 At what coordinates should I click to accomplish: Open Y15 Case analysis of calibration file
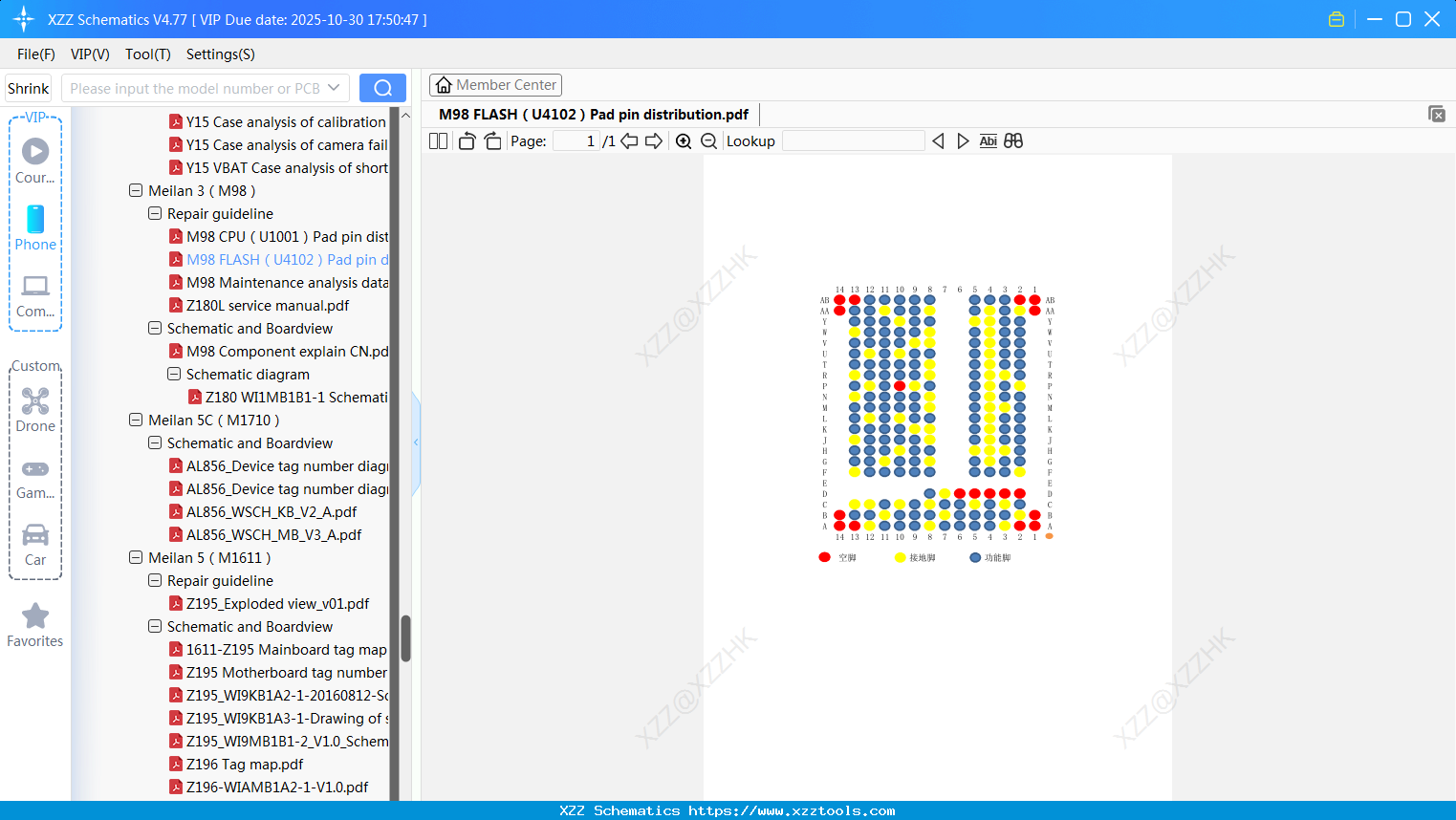pos(278,122)
